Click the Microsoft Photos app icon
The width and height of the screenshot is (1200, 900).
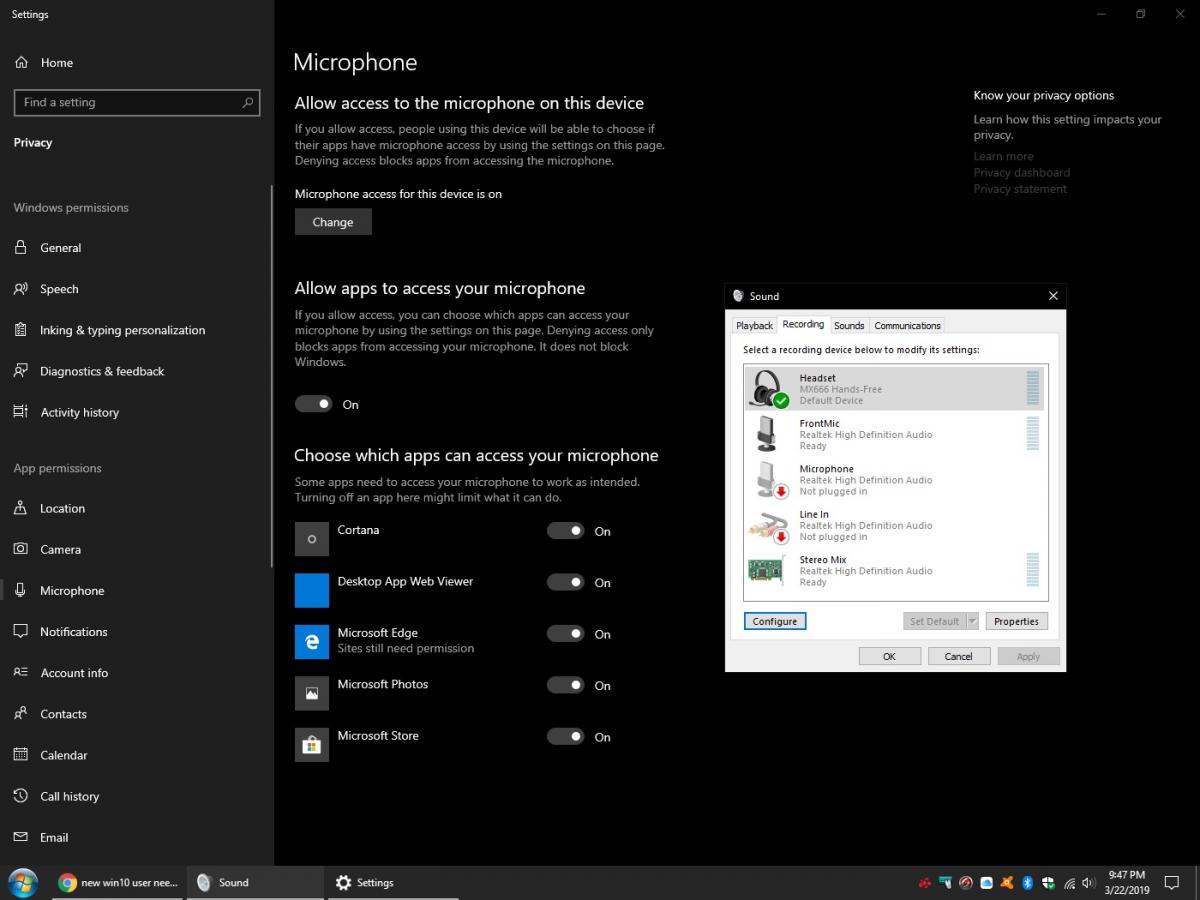click(x=312, y=693)
